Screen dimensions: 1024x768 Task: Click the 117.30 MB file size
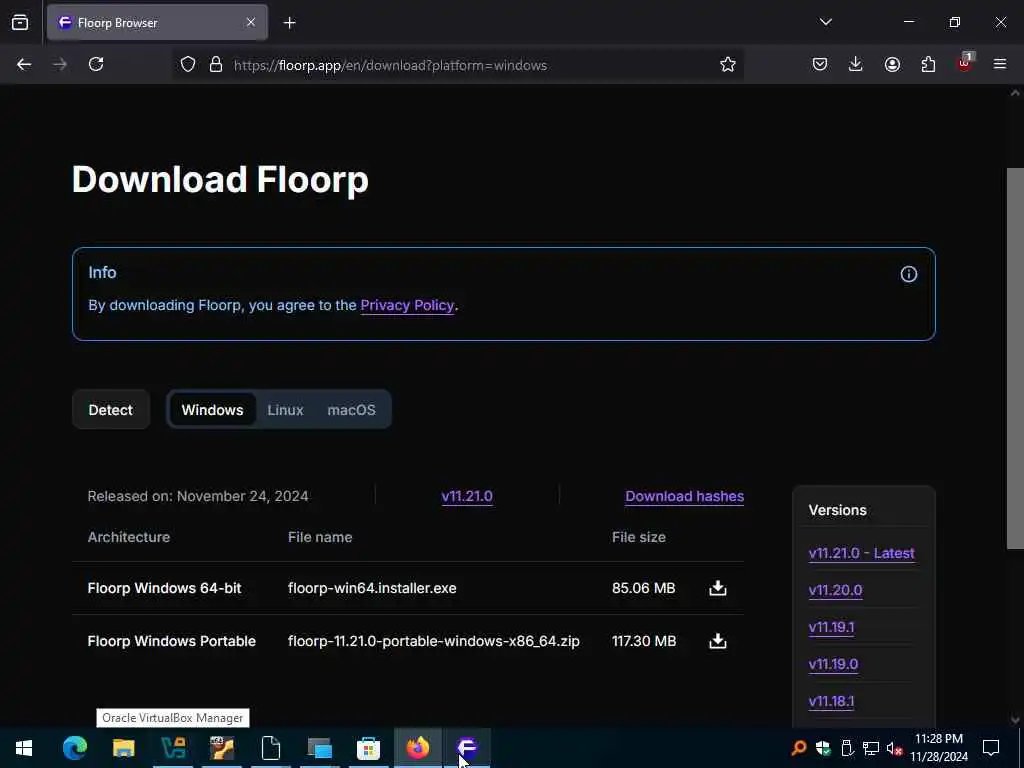tap(644, 641)
